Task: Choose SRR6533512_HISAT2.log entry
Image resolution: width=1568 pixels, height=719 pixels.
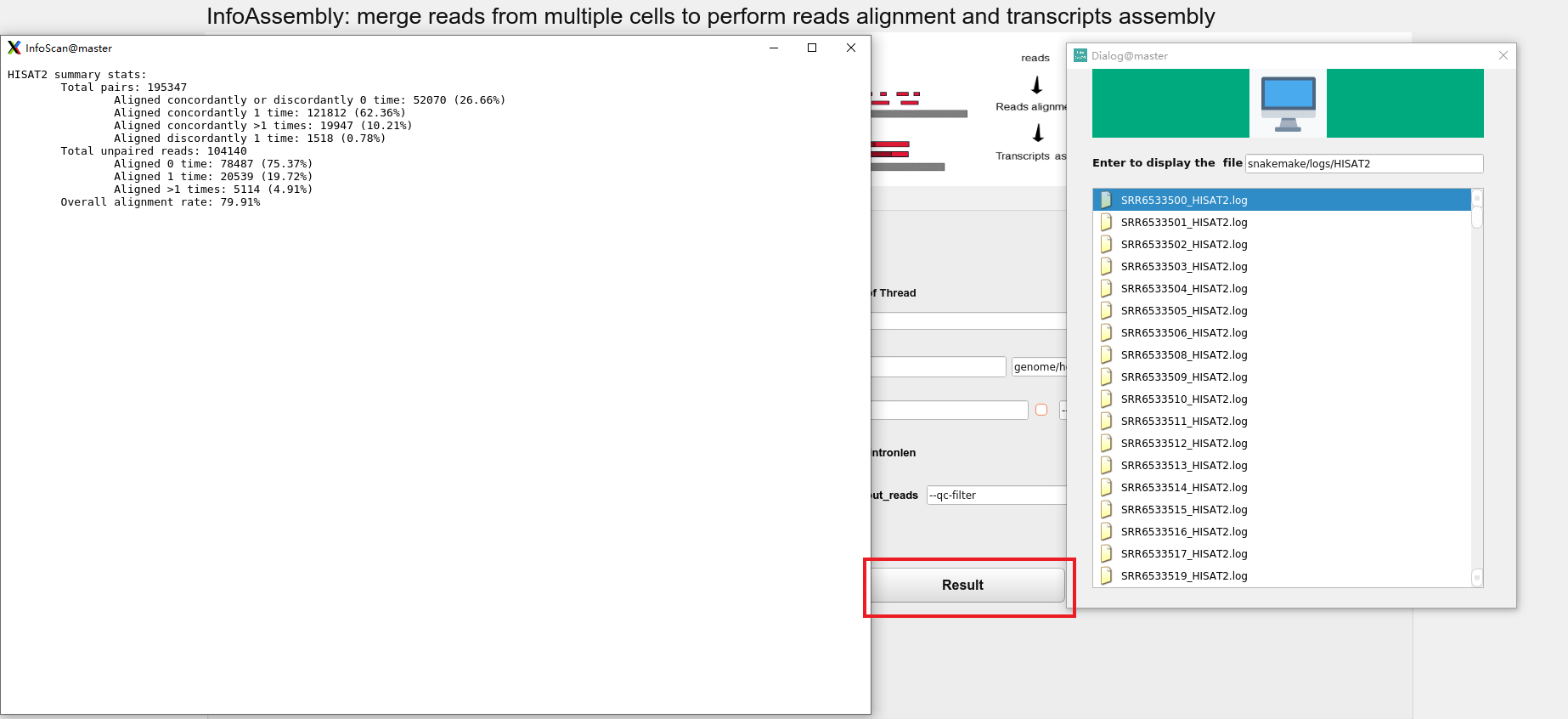Action: tap(1282, 443)
